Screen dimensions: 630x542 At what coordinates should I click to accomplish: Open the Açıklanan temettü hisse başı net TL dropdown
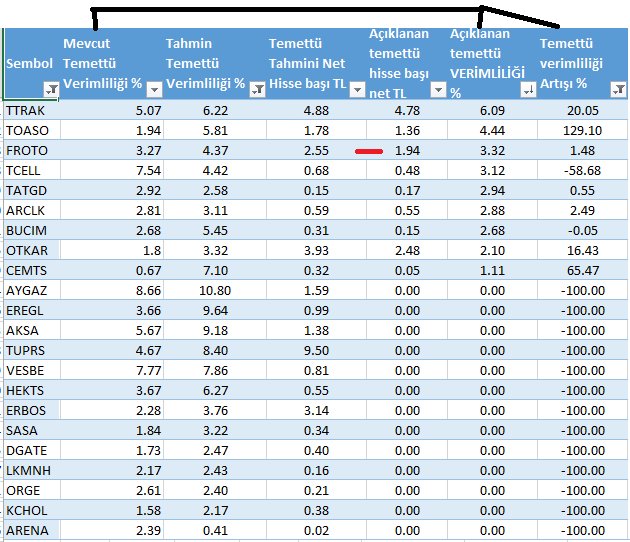[438, 90]
